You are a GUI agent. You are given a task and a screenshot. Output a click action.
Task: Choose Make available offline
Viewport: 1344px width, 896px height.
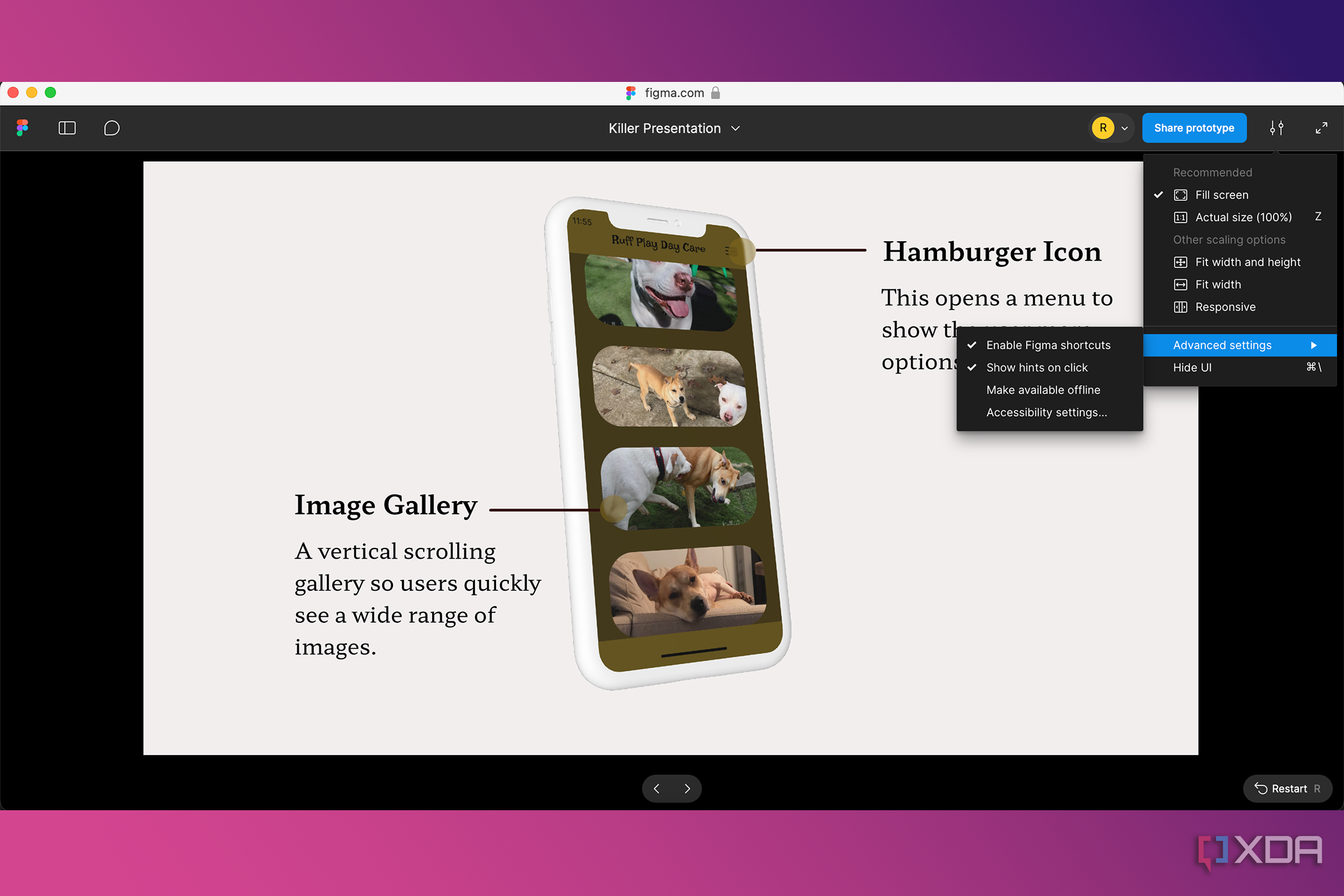1043,390
